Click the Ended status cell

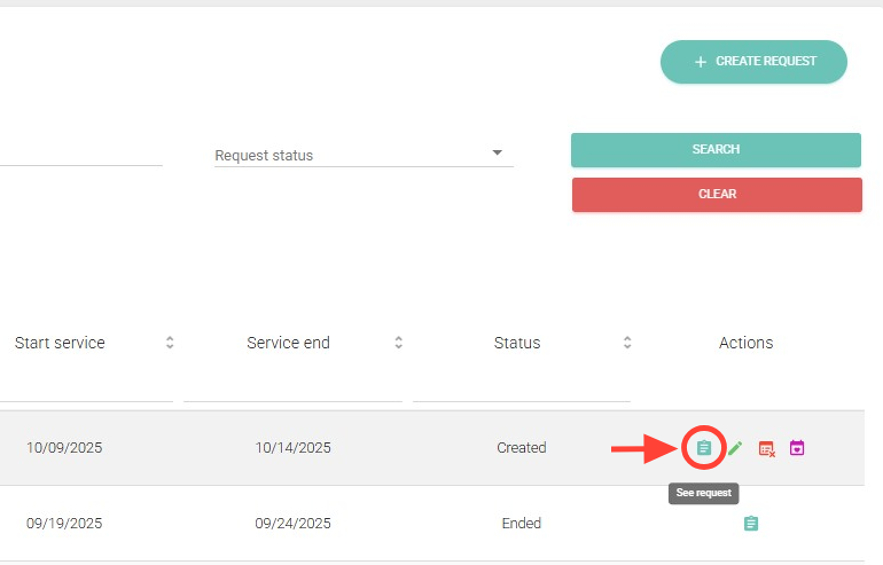pos(521,523)
